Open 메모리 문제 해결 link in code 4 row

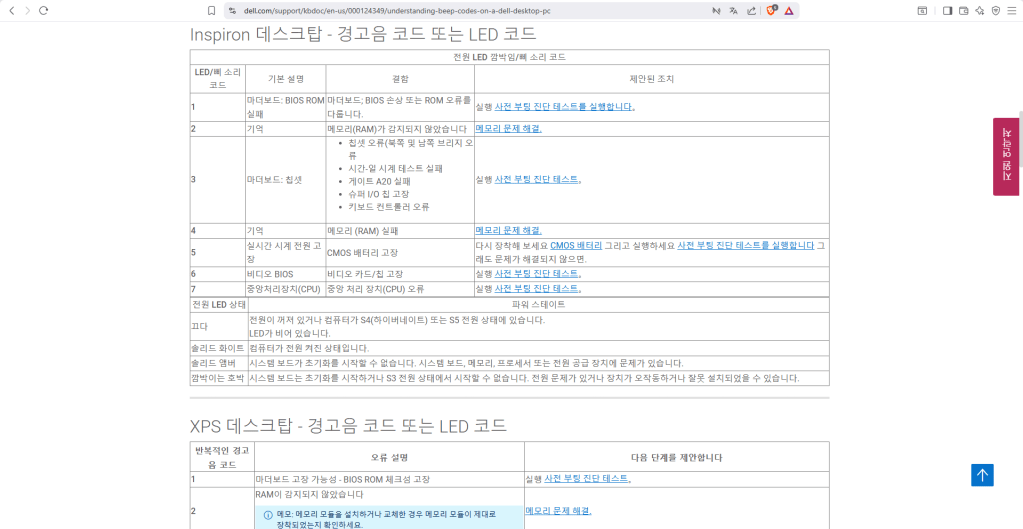click(508, 230)
